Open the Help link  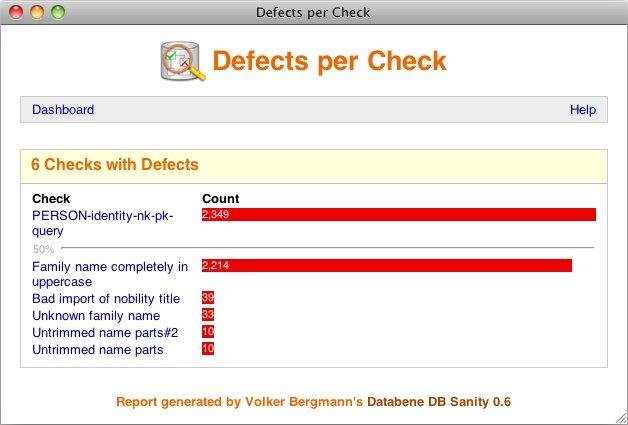point(582,110)
